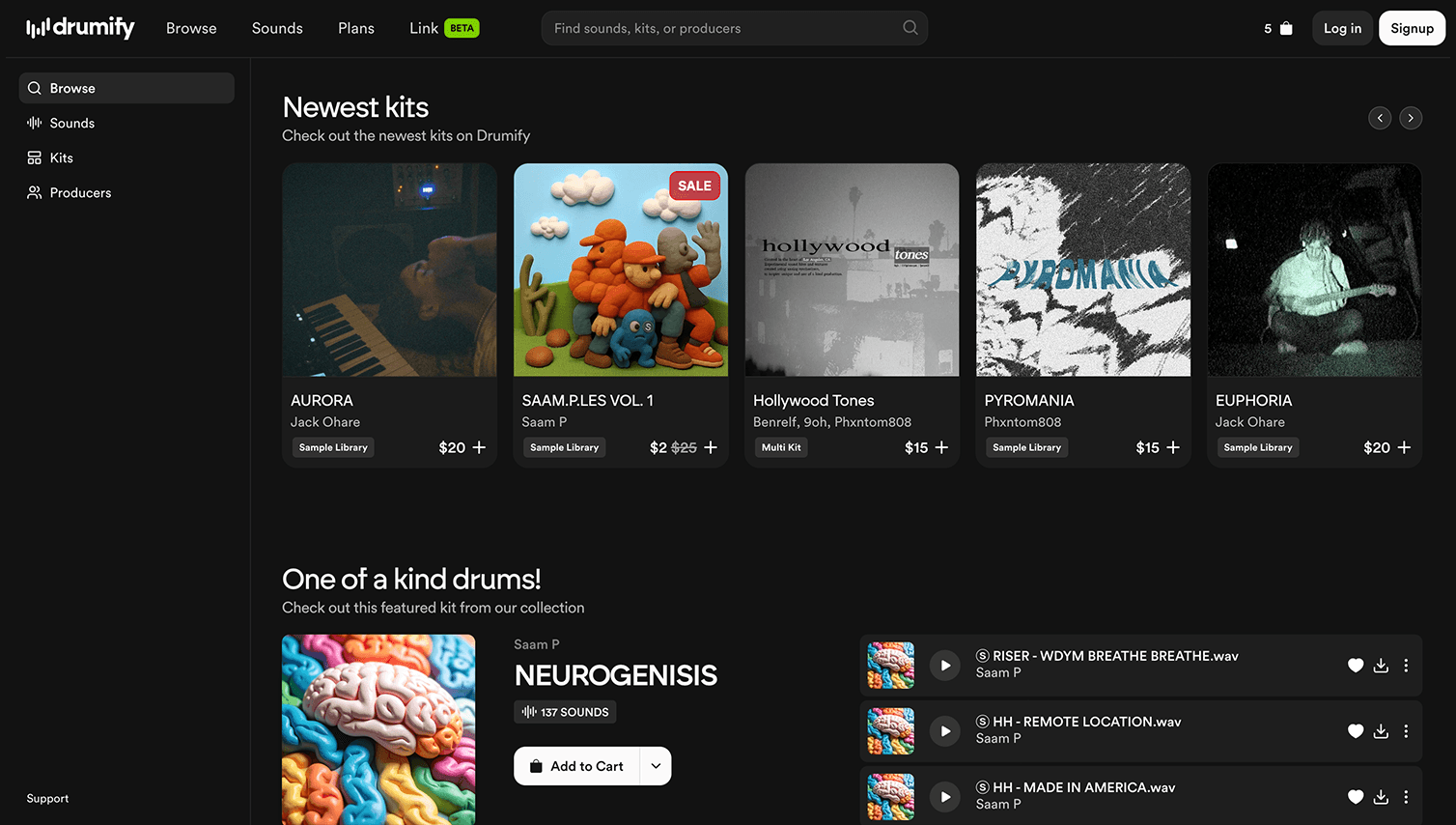
Task: Click the search magnifier icon
Action: (910, 28)
